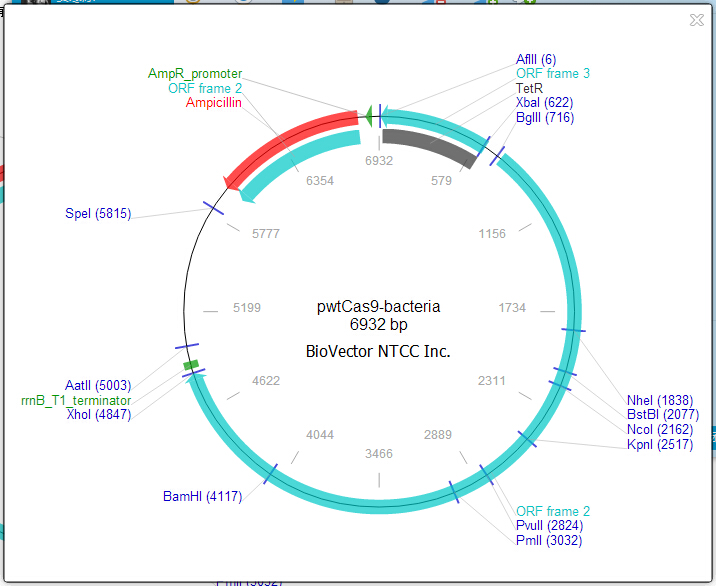The height and width of the screenshot is (586, 716).
Task: Click the AmpR_promoter label
Action: point(195,74)
